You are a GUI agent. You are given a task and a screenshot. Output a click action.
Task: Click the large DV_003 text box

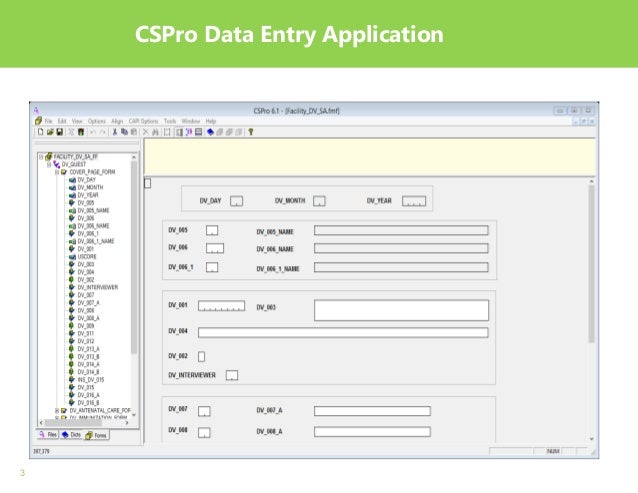401,310
